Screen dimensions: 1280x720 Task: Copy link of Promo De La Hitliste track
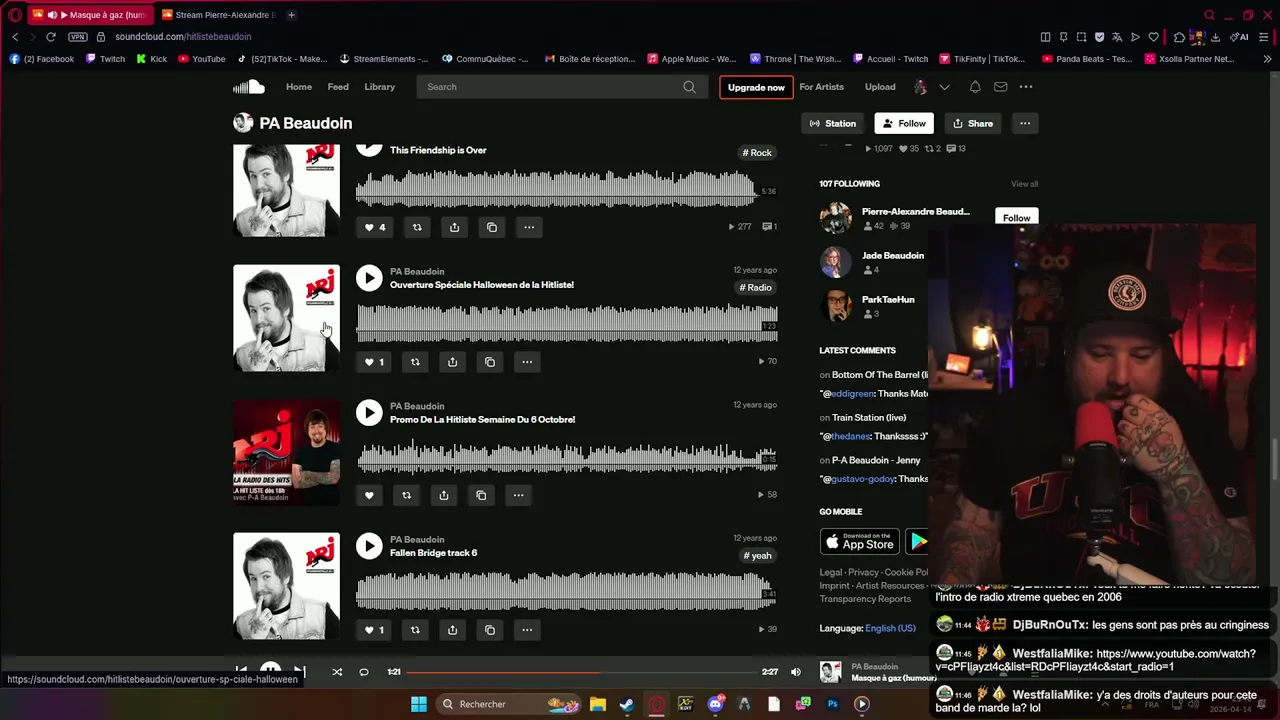click(x=481, y=495)
